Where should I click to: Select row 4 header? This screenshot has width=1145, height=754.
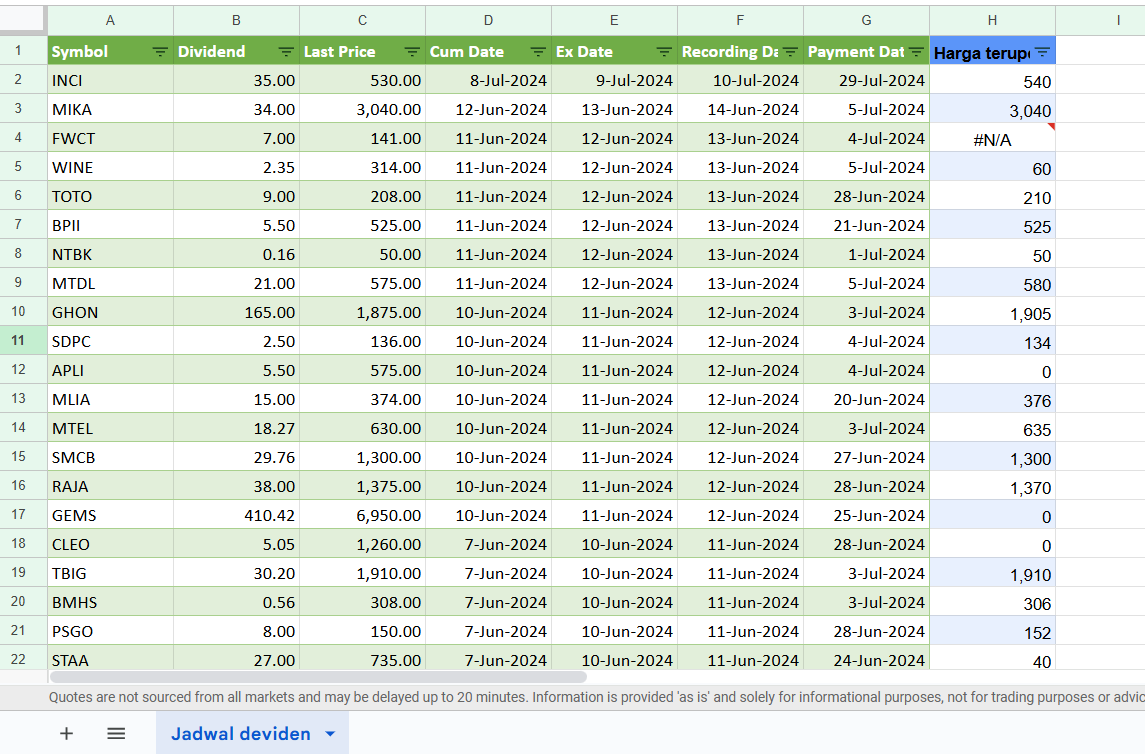(x=23, y=138)
